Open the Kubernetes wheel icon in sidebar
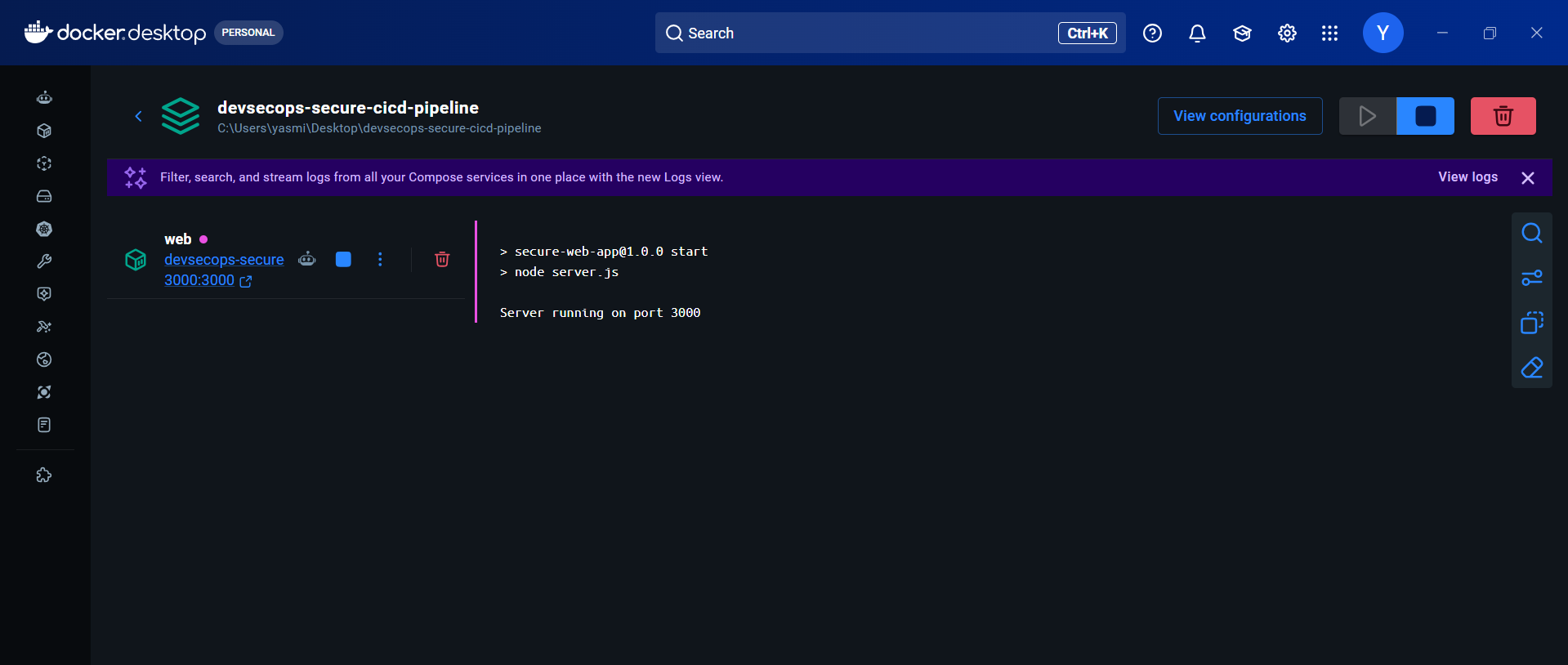Screen dimensions: 1568x665 (44, 229)
